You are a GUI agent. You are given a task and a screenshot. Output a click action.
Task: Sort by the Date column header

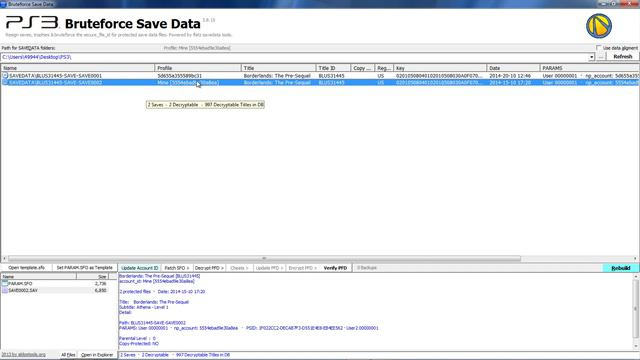pos(513,68)
